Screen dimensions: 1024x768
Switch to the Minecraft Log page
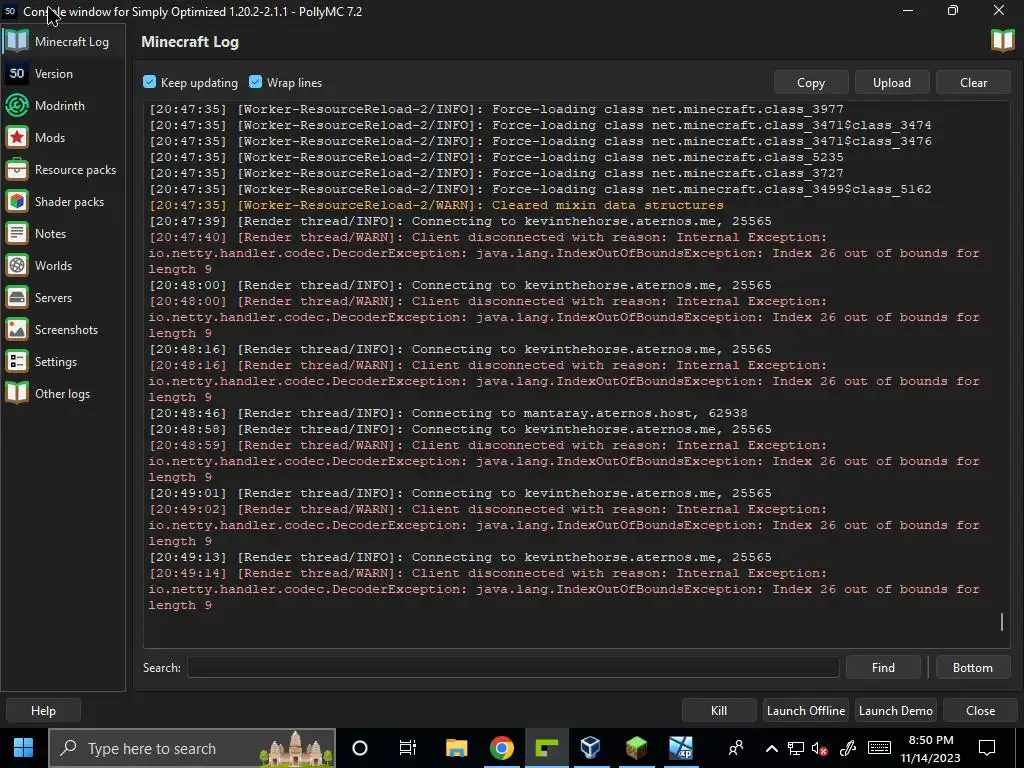63,41
